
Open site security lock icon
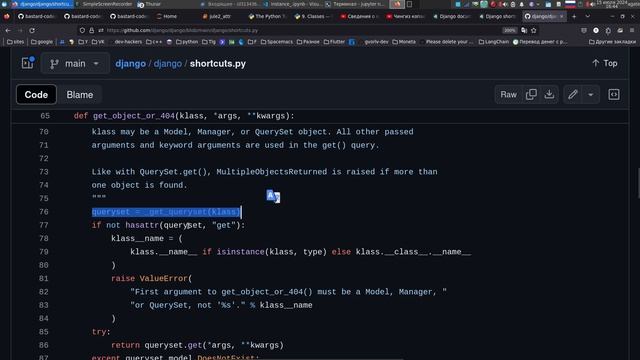pos(91,30)
